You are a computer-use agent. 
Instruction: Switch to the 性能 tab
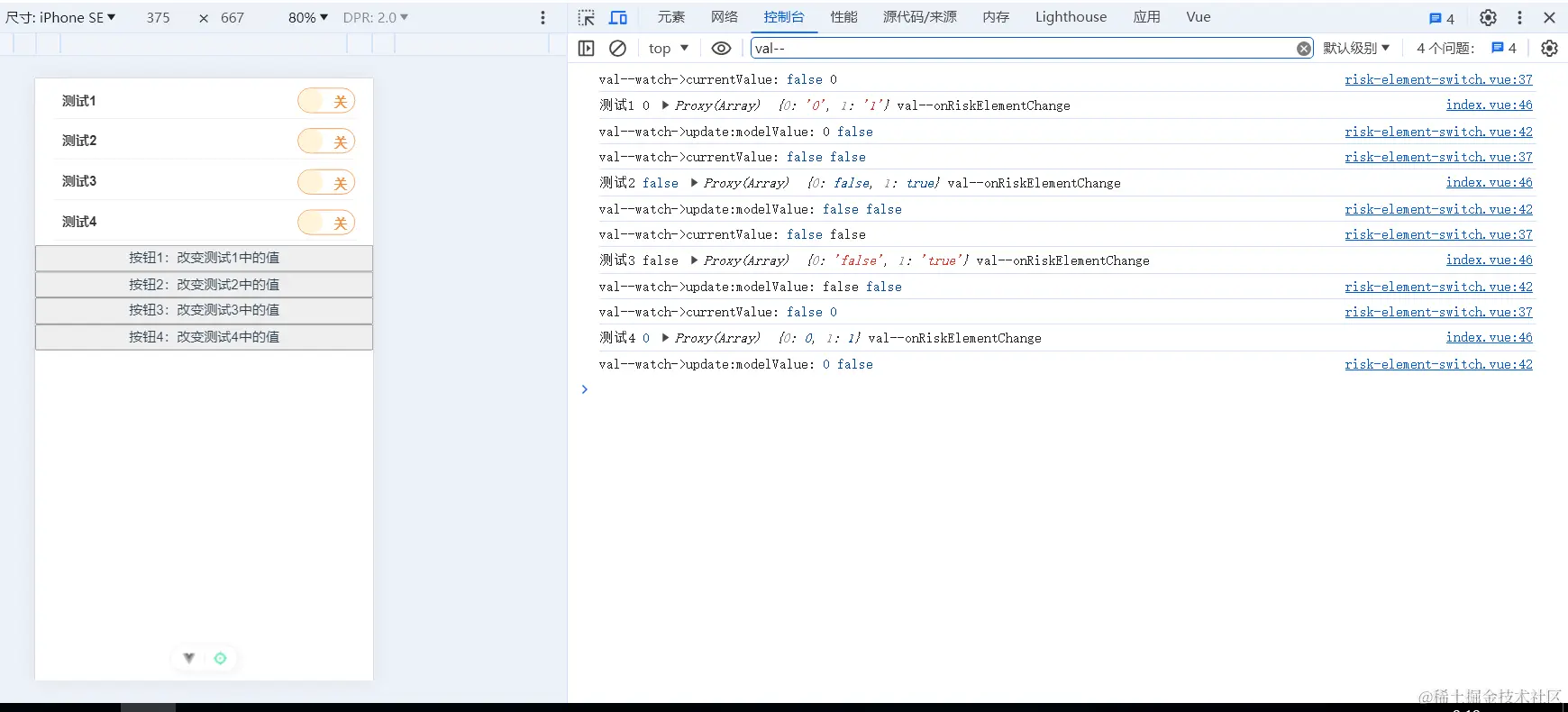[844, 17]
